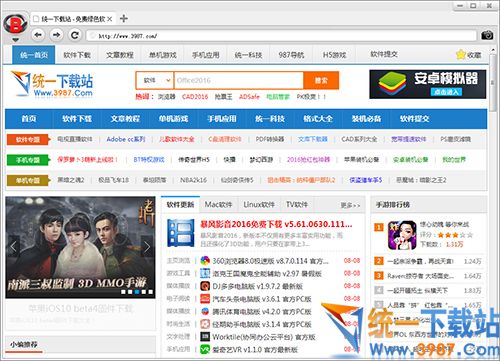Viewport: 500px width, 361px height.
Task: Click 文章教程 in the blue navigation bar
Action: tap(125, 119)
